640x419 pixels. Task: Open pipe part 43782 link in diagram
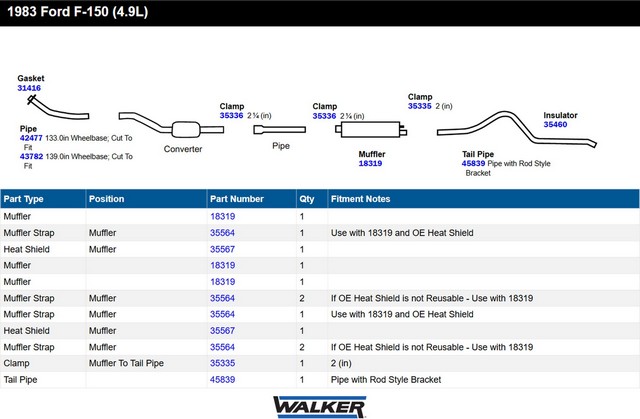point(31,156)
